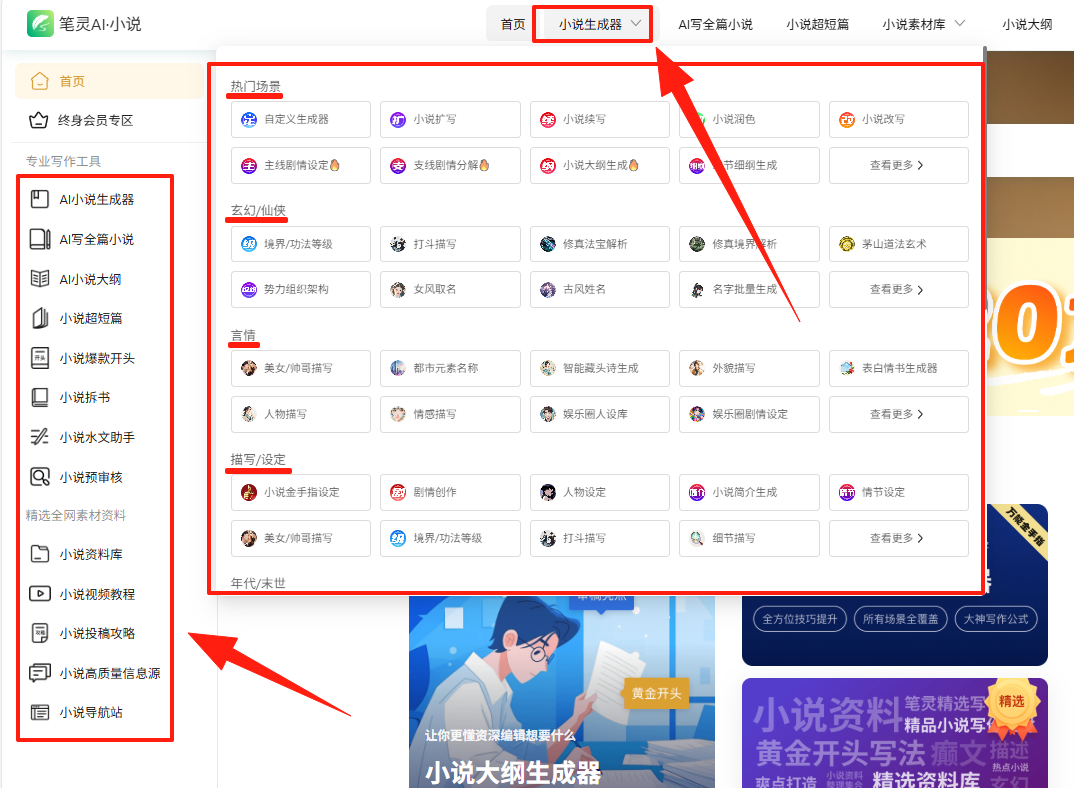Open the 小说大纲生成器 banner image

(562, 691)
